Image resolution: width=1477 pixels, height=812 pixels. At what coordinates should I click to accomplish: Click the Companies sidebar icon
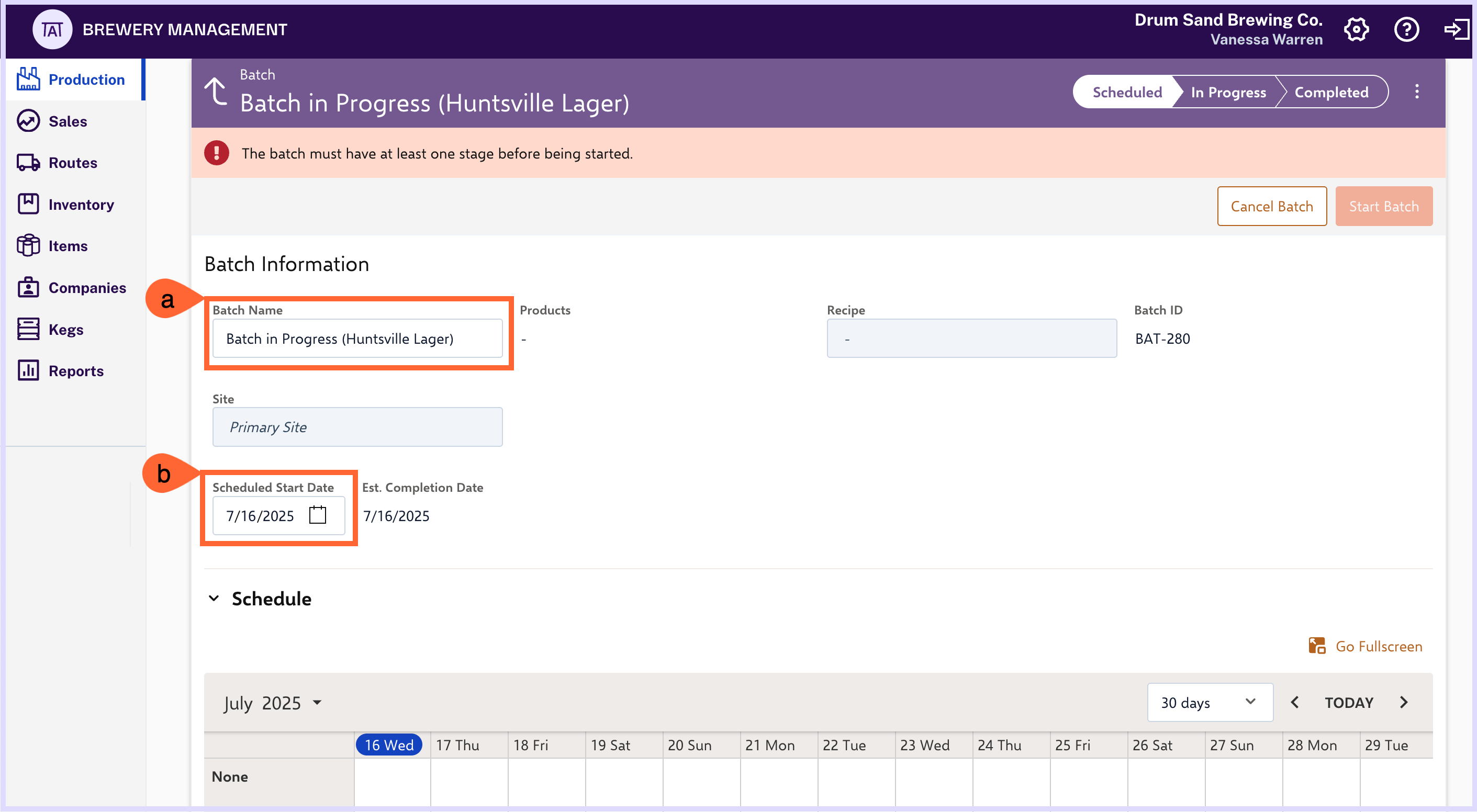(28, 288)
